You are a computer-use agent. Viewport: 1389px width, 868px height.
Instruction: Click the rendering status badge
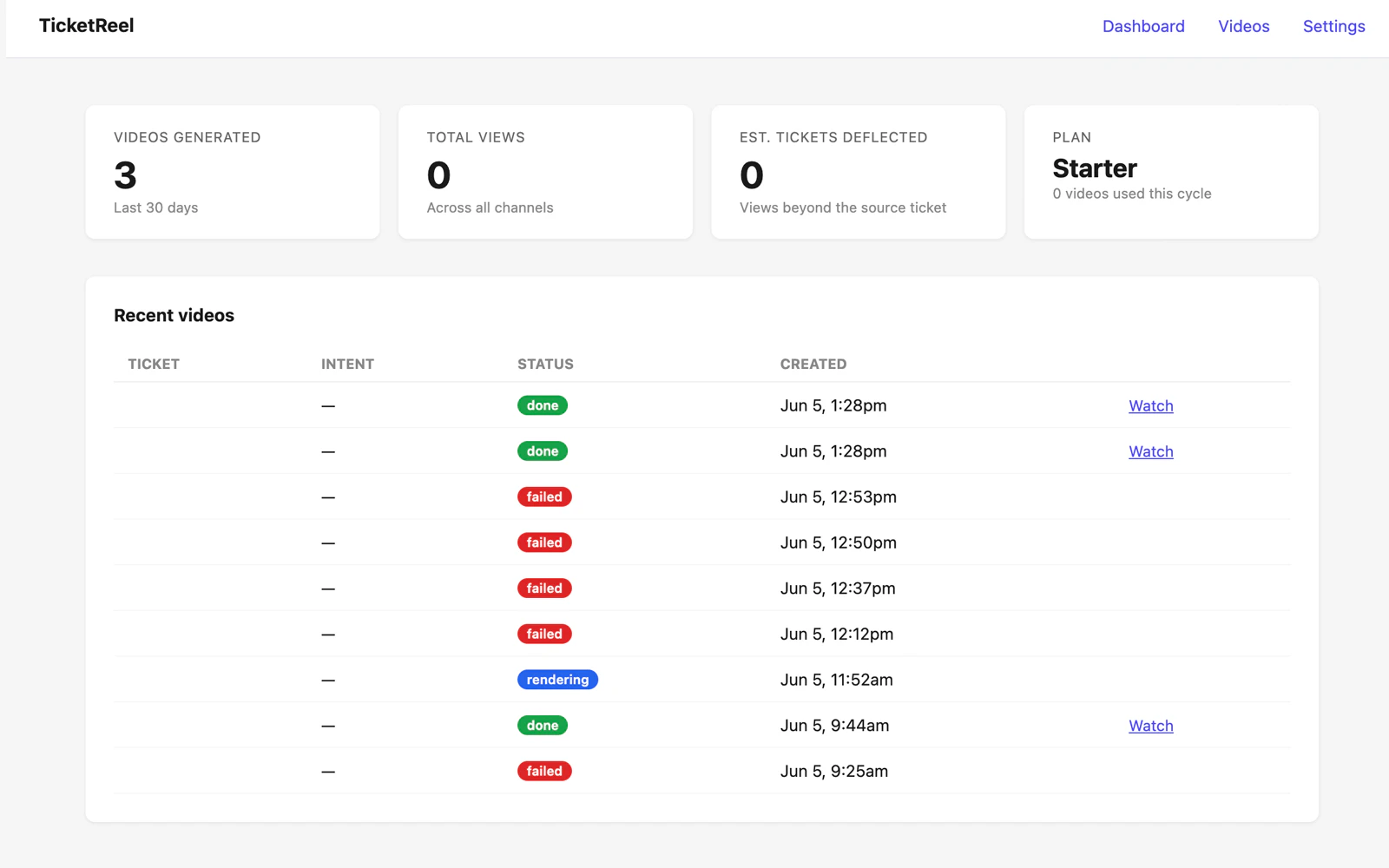click(557, 680)
